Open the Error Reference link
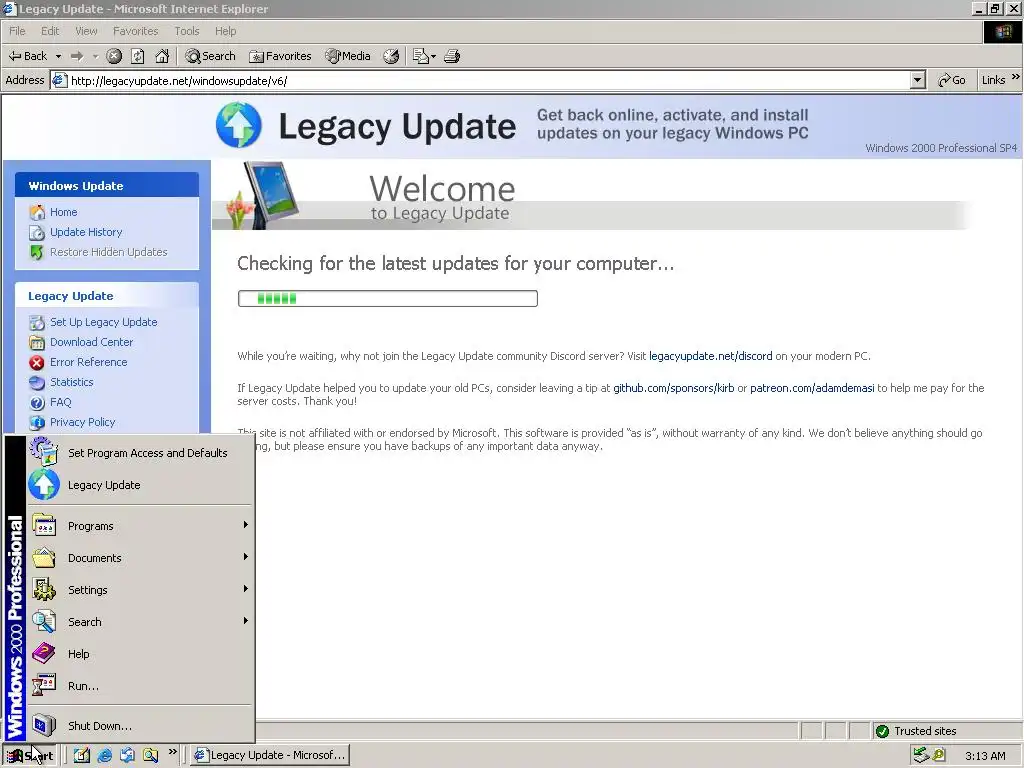The height and width of the screenshot is (768, 1024). click(89, 362)
